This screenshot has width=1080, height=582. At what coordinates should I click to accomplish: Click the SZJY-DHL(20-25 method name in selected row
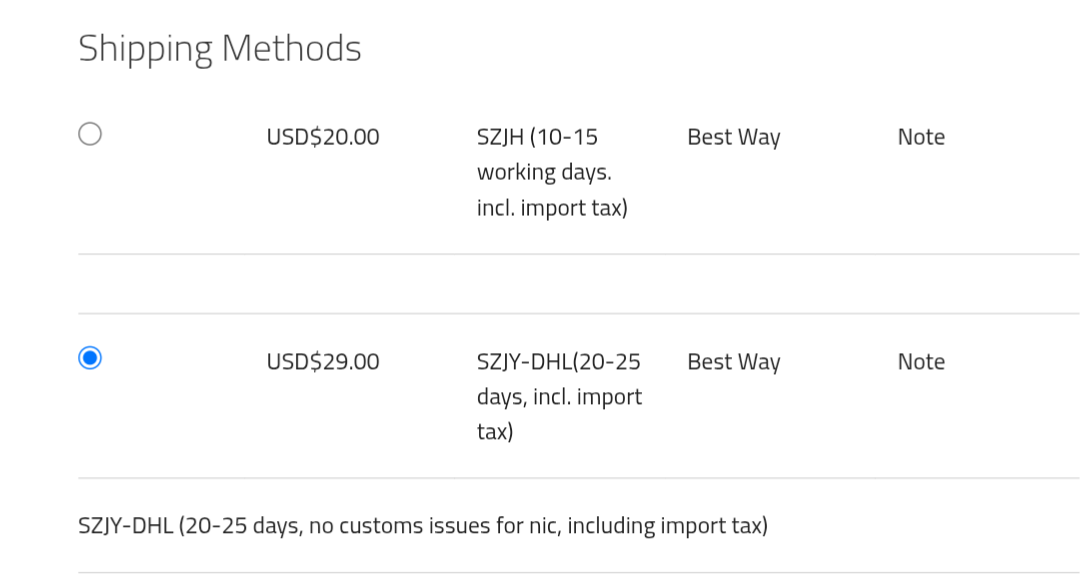(558, 362)
